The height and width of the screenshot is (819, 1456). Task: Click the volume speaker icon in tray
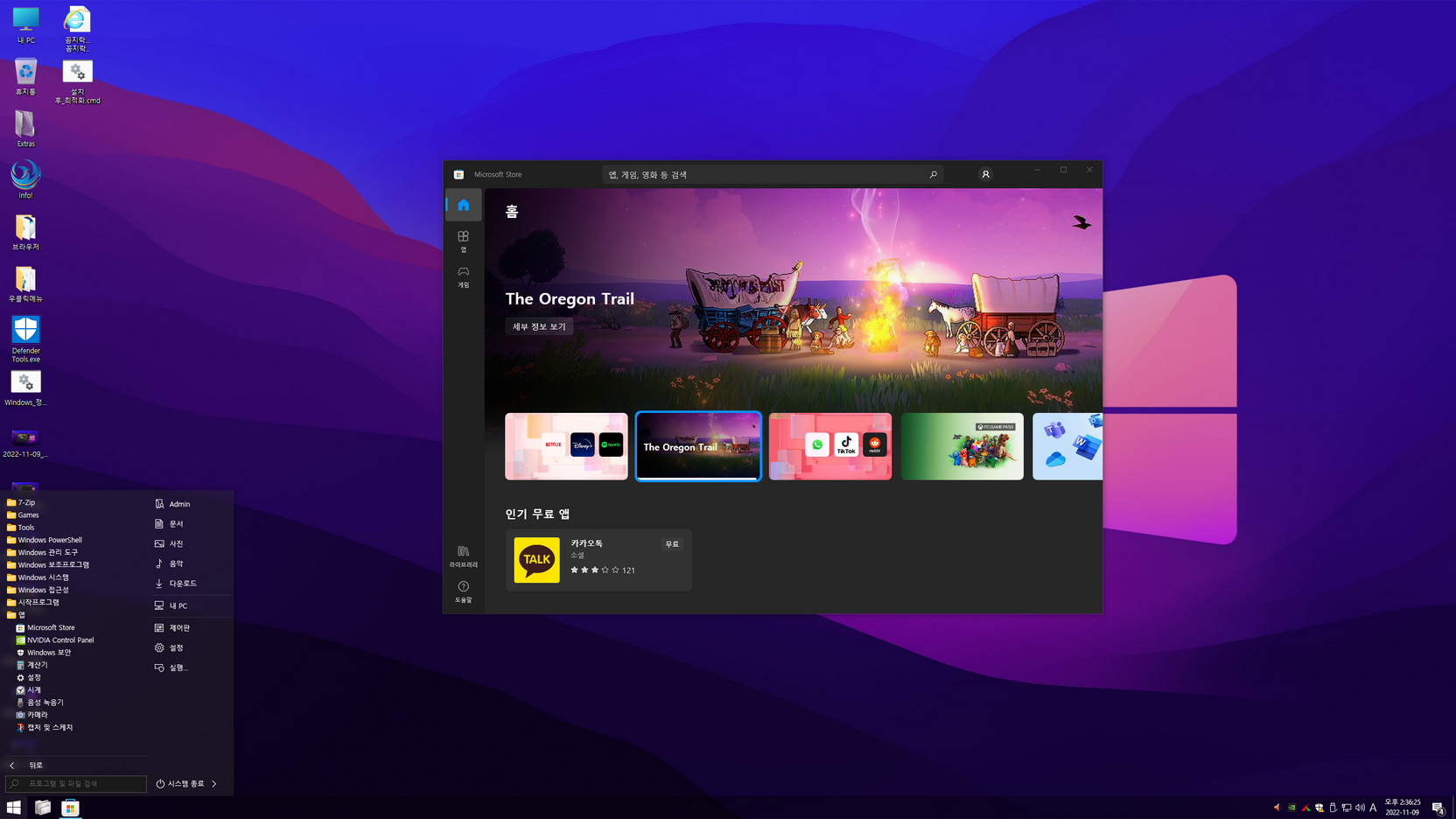[1360, 808]
